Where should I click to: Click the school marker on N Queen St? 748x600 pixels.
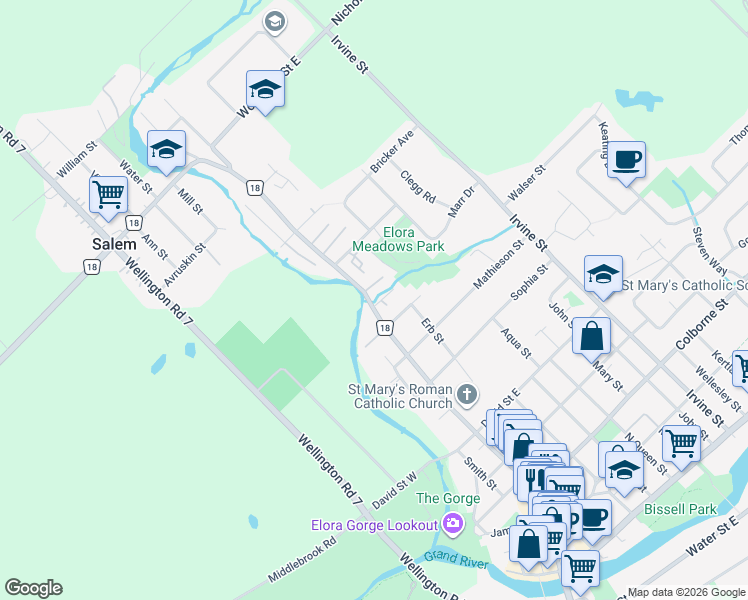tap(624, 471)
